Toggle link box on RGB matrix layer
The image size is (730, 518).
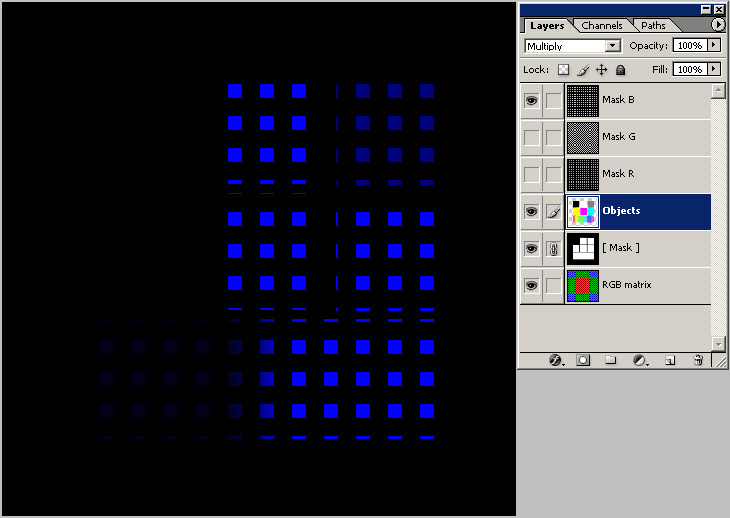554,285
